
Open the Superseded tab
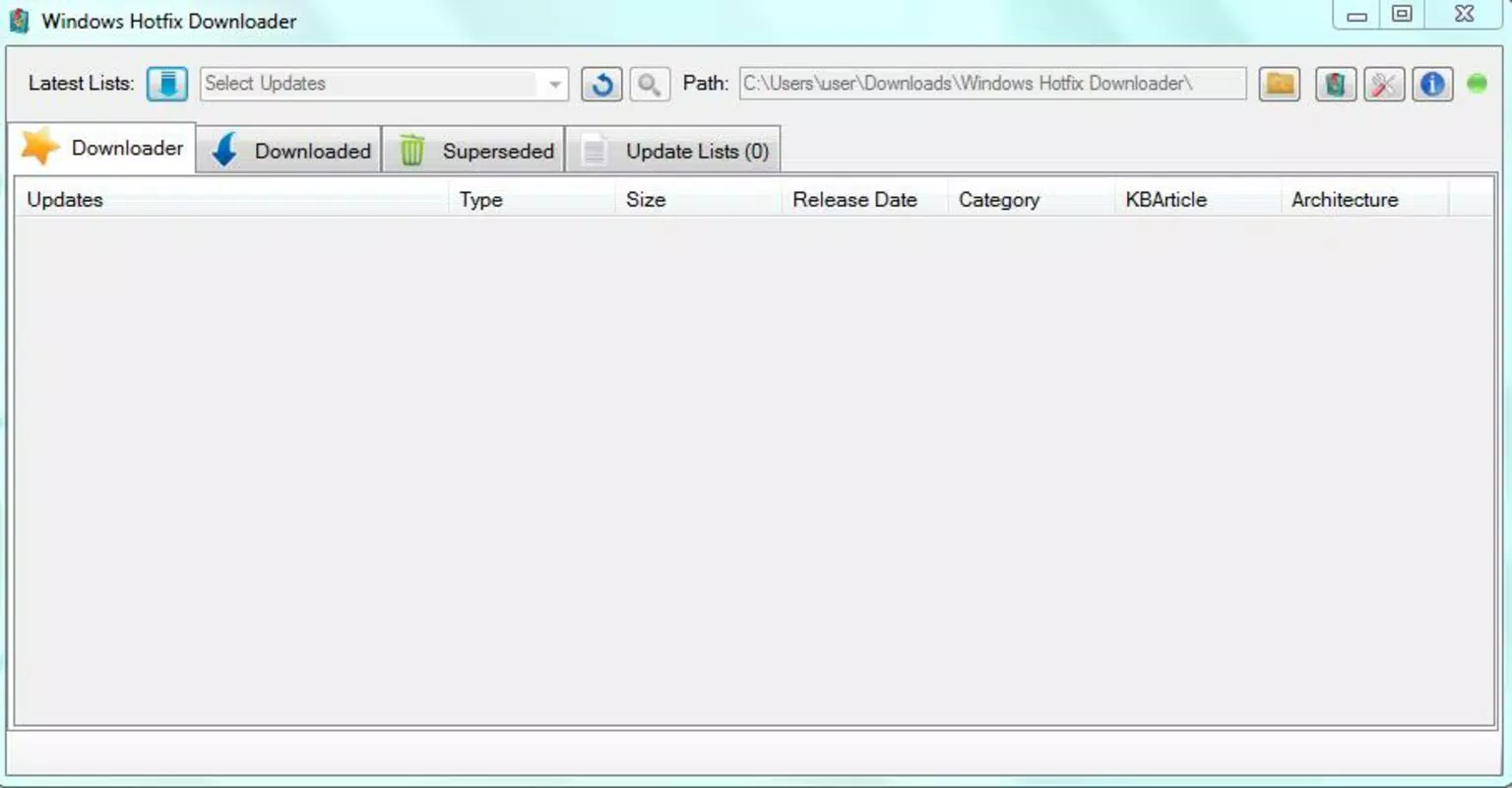click(473, 151)
